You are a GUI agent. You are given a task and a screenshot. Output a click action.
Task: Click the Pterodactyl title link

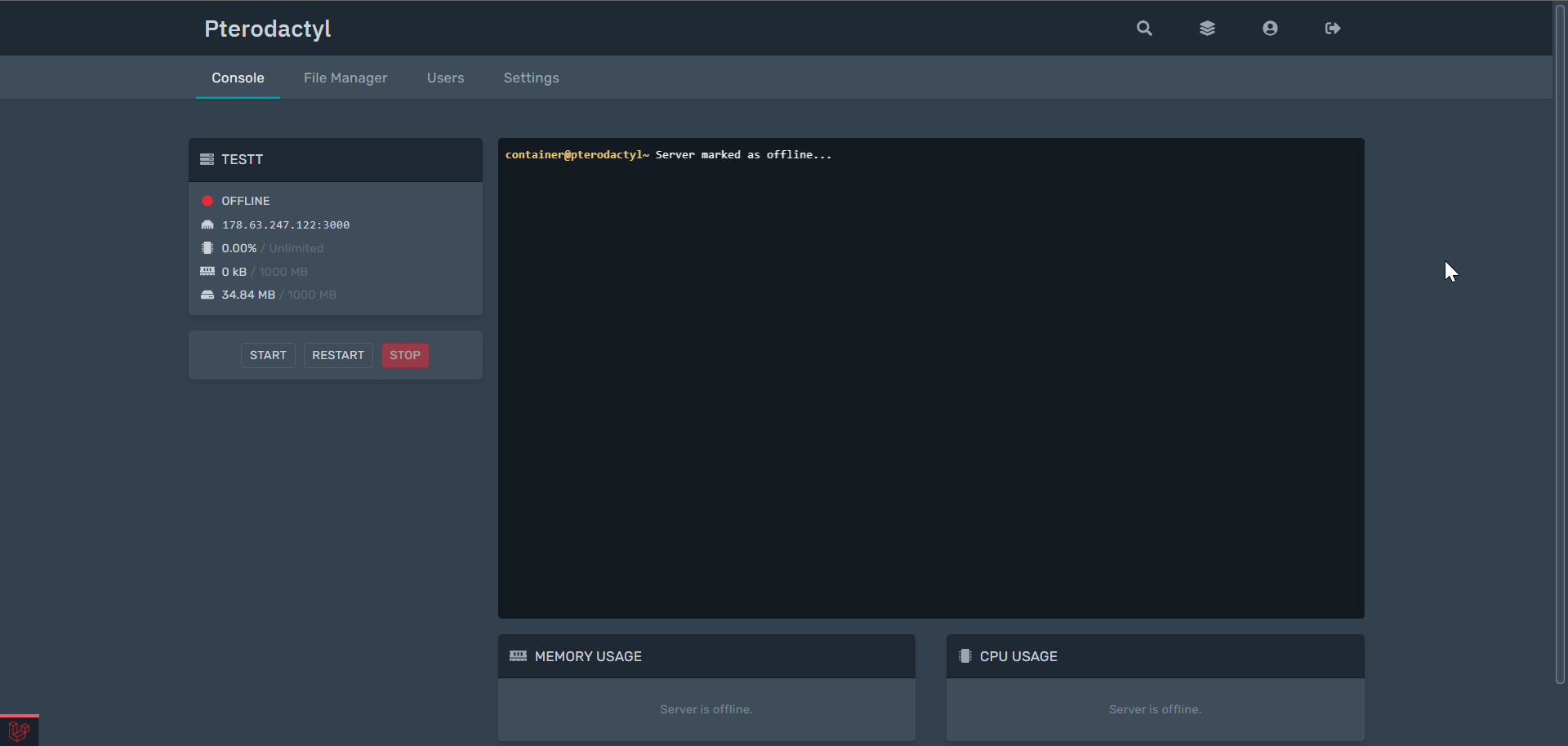267,28
